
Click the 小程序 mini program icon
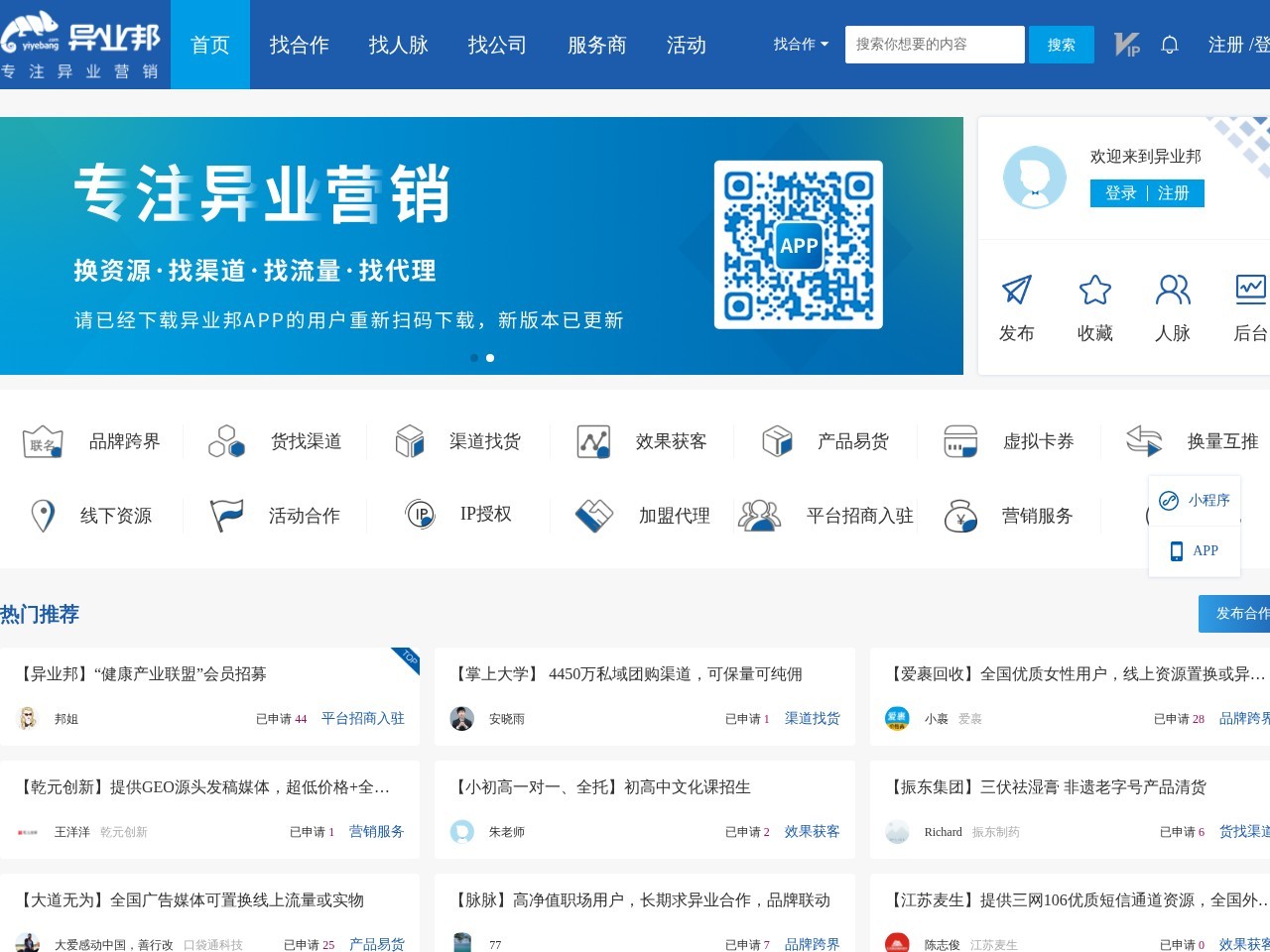[1169, 500]
